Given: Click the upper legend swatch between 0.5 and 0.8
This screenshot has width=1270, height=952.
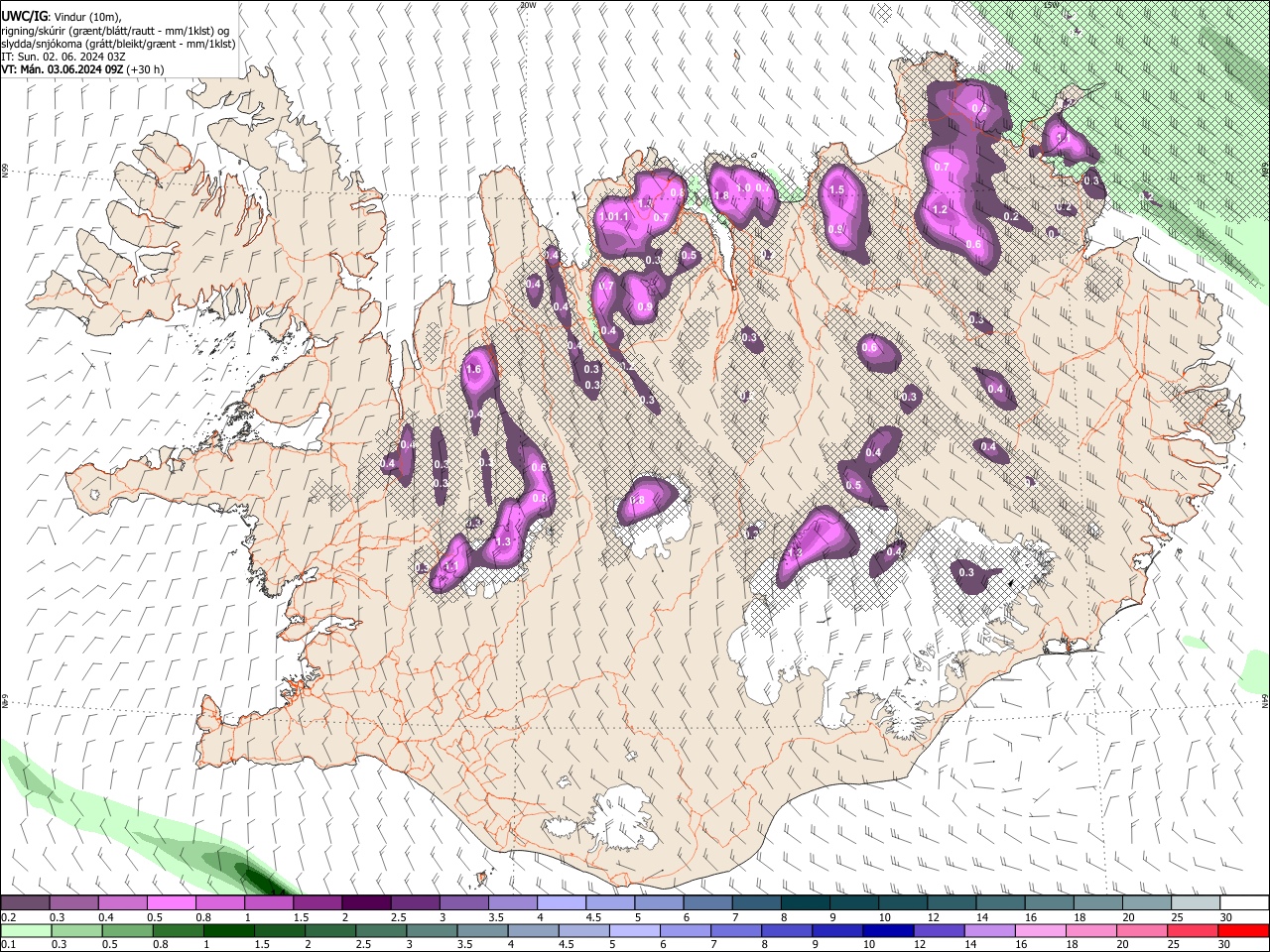Looking at the screenshot, I should 172,903.
